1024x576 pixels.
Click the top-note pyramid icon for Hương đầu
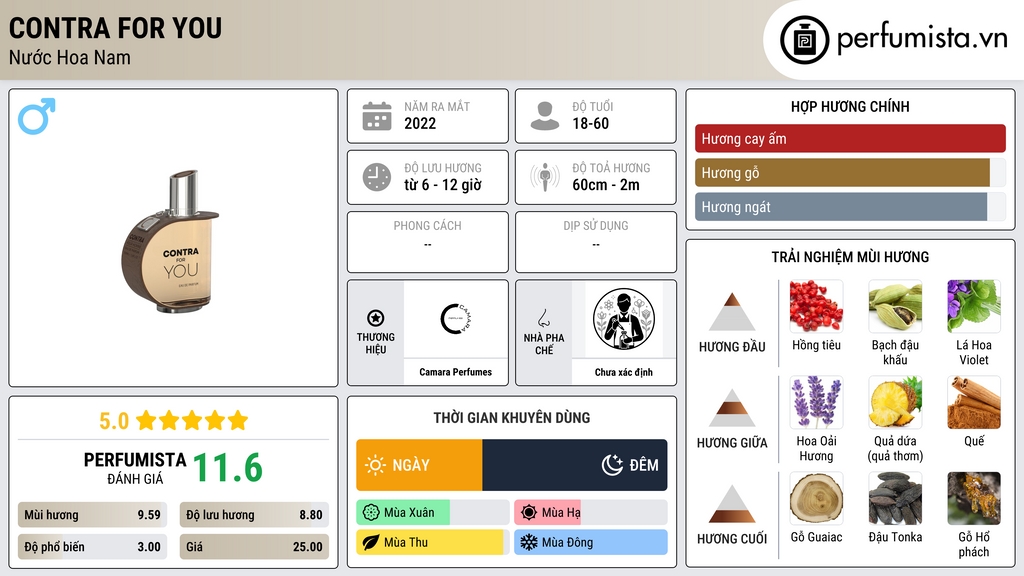[732, 312]
